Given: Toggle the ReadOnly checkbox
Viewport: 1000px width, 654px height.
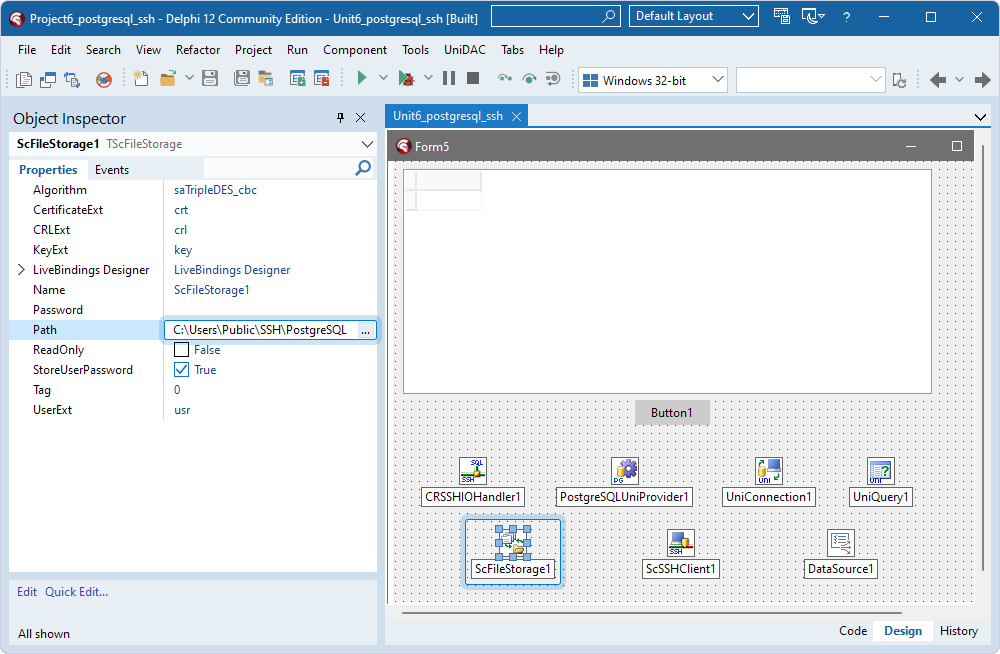Looking at the screenshot, I should (x=181, y=350).
